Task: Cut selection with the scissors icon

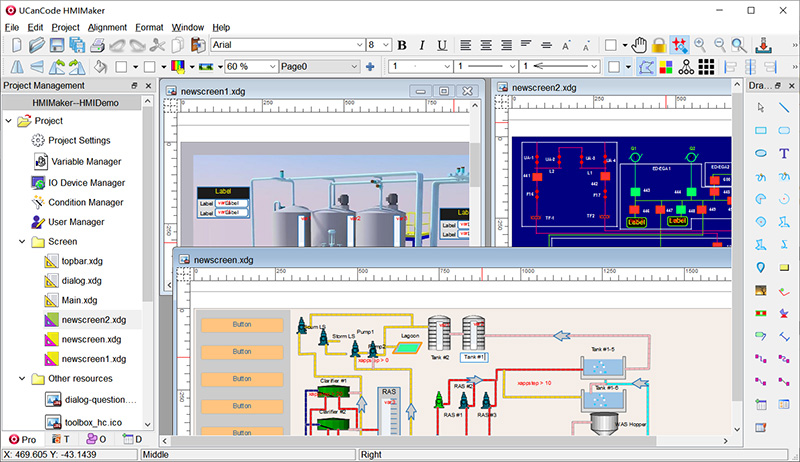Action: 158,45
